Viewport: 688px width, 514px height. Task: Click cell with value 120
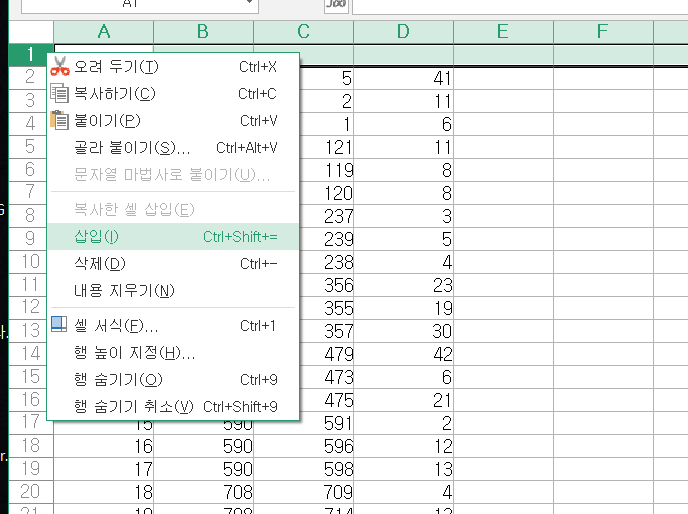click(x=326, y=193)
